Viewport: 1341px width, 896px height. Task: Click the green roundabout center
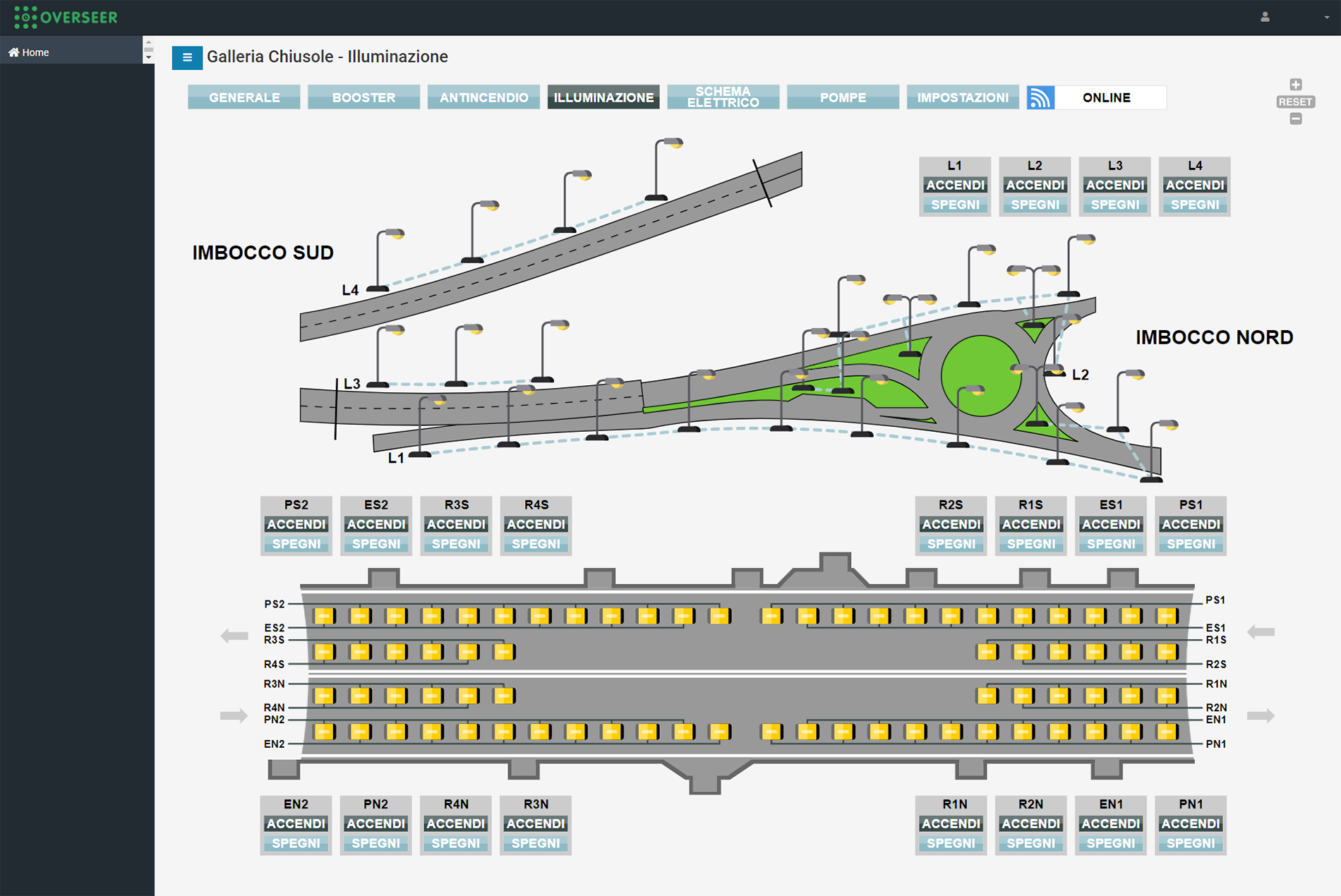point(981,375)
